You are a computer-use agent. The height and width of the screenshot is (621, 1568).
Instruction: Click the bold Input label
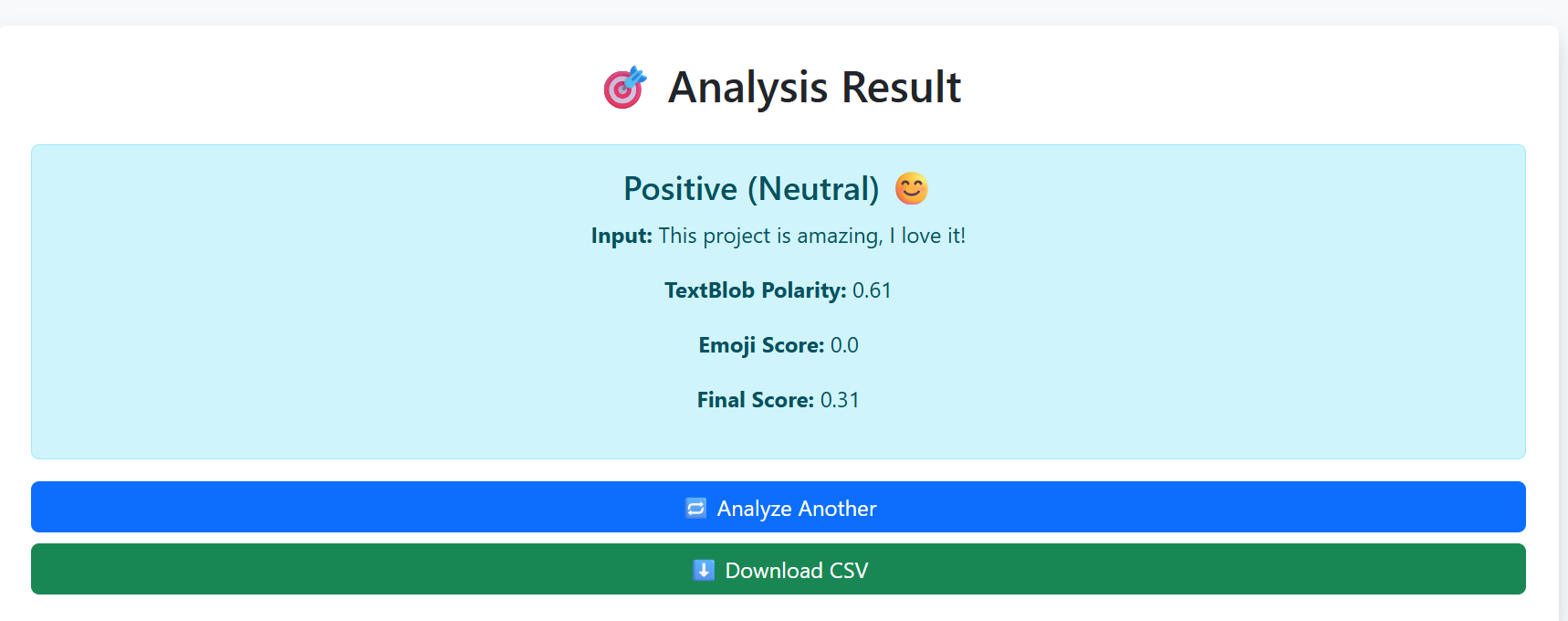tap(622, 236)
